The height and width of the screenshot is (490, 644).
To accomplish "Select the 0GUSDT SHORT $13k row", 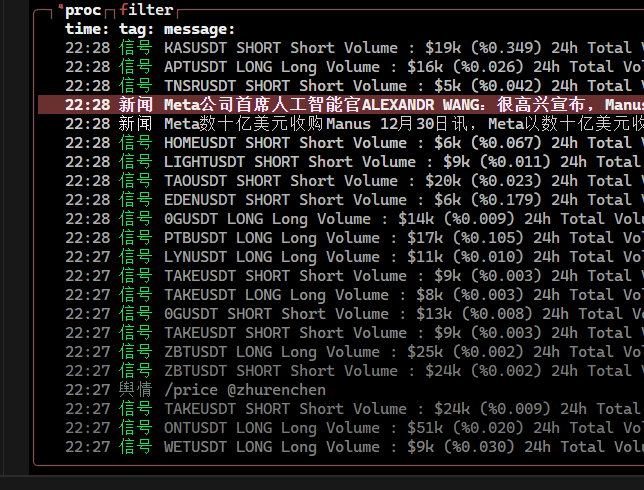I will pyautogui.click(x=341, y=314).
